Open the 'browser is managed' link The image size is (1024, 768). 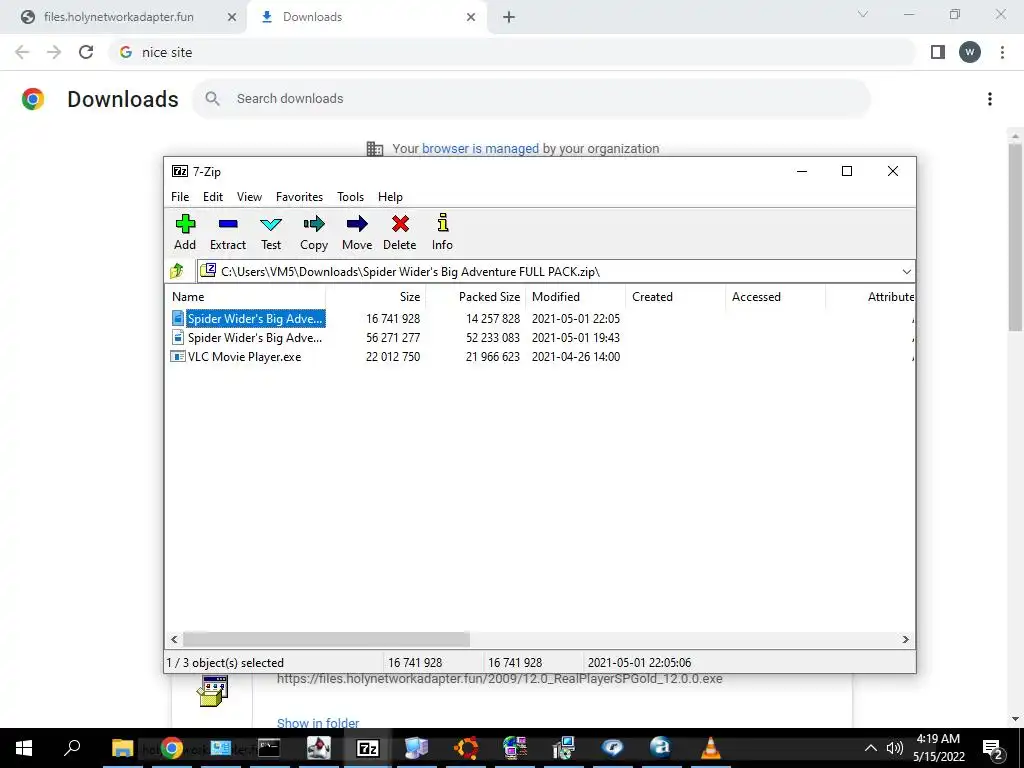[x=480, y=149]
